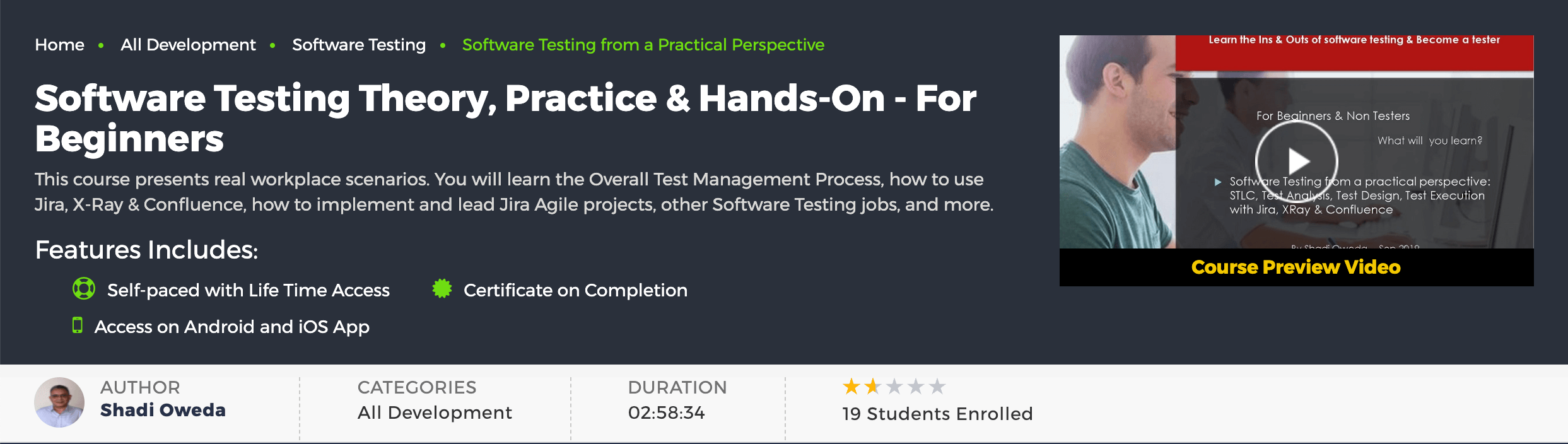Click the green mobile phone icon
Image resolution: width=1568 pixels, height=444 pixels.
coord(78,325)
